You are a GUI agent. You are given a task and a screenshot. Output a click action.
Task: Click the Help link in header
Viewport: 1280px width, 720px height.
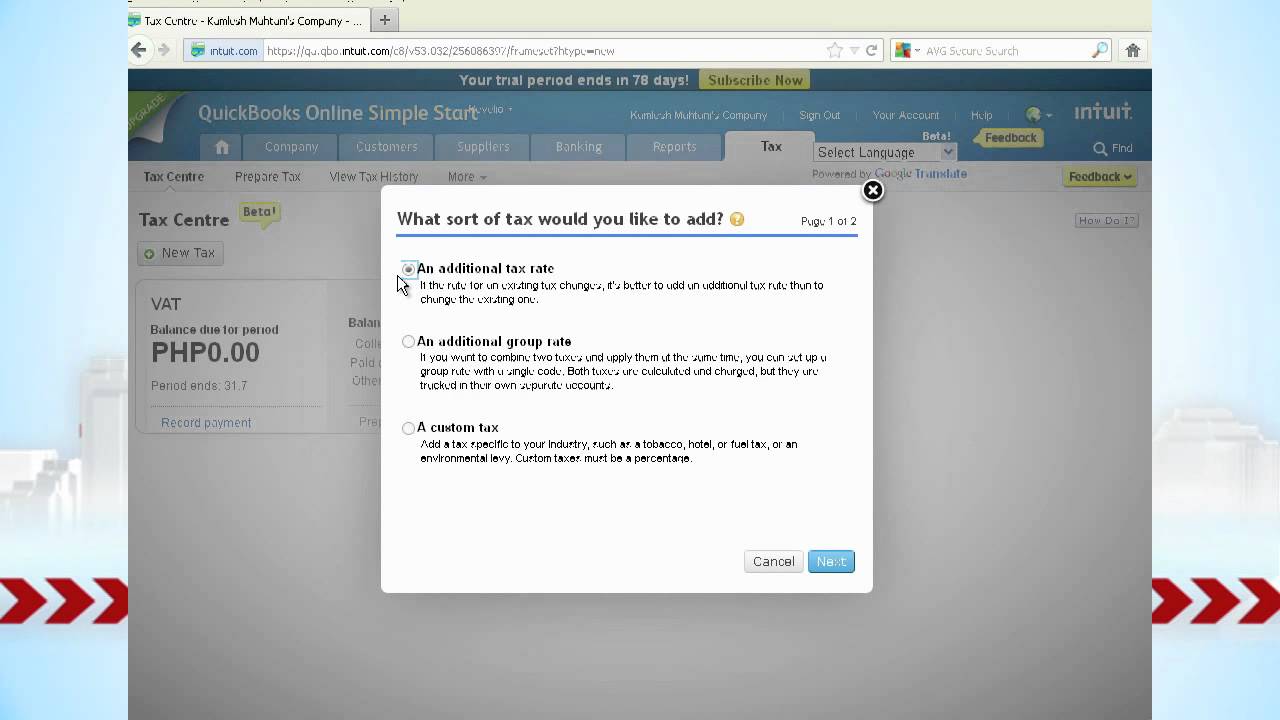coord(981,115)
